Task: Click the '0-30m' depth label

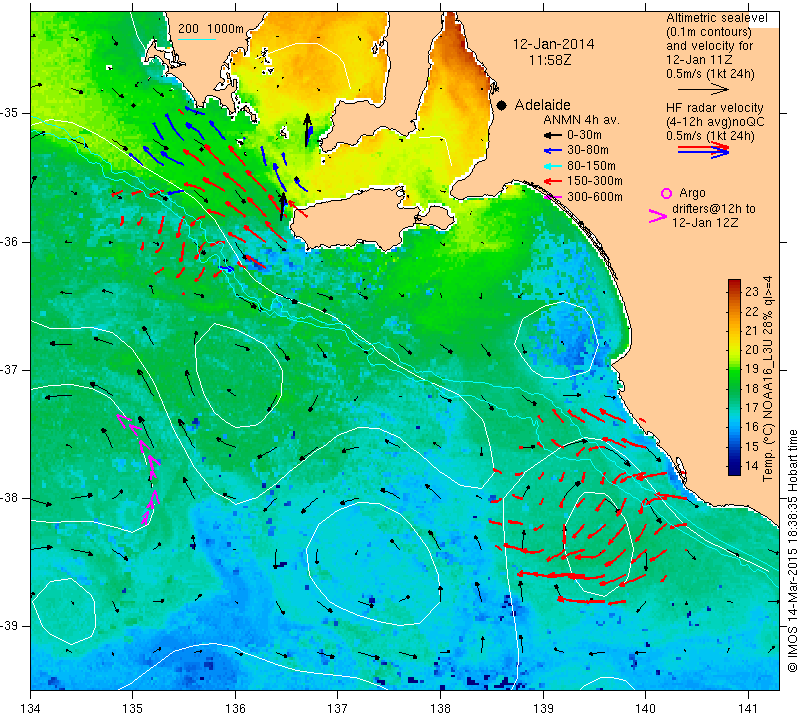Action: pos(584,135)
